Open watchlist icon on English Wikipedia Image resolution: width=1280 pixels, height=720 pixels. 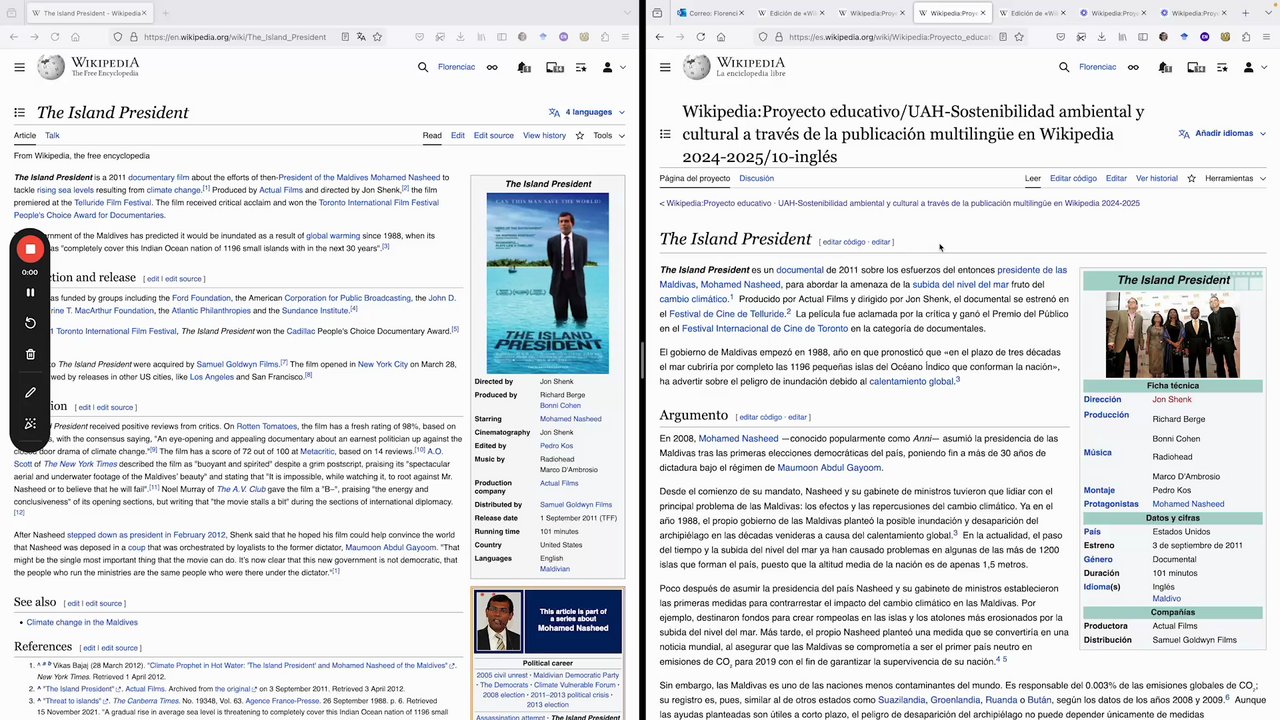pos(581,67)
